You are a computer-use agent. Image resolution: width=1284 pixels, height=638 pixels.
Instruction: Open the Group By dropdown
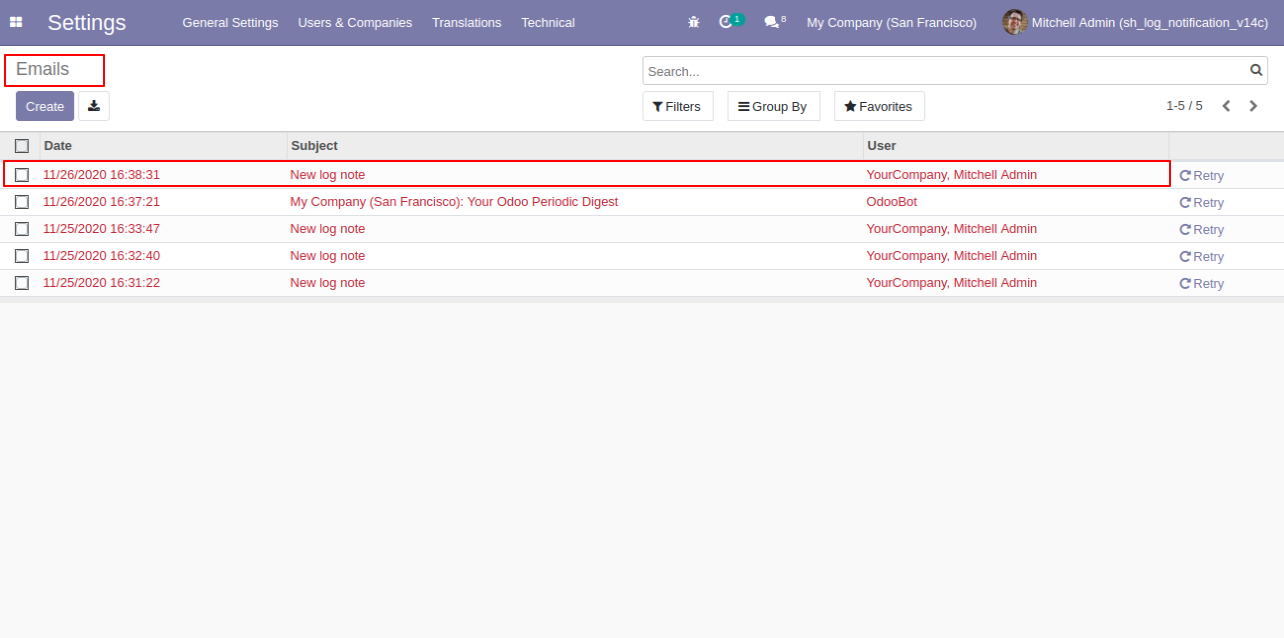774,106
